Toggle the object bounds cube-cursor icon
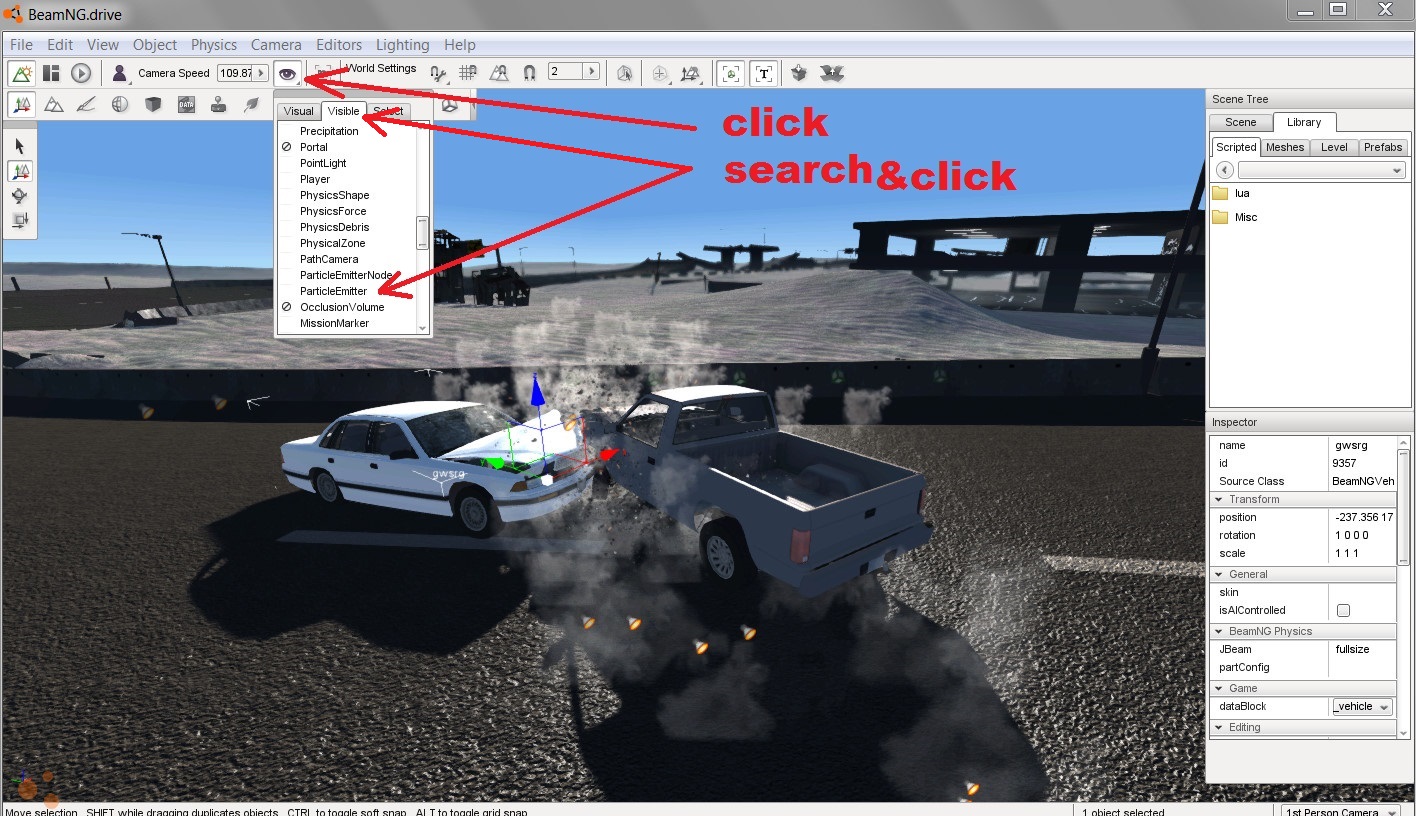Image resolution: width=1416 pixels, height=816 pixels. pos(625,73)
